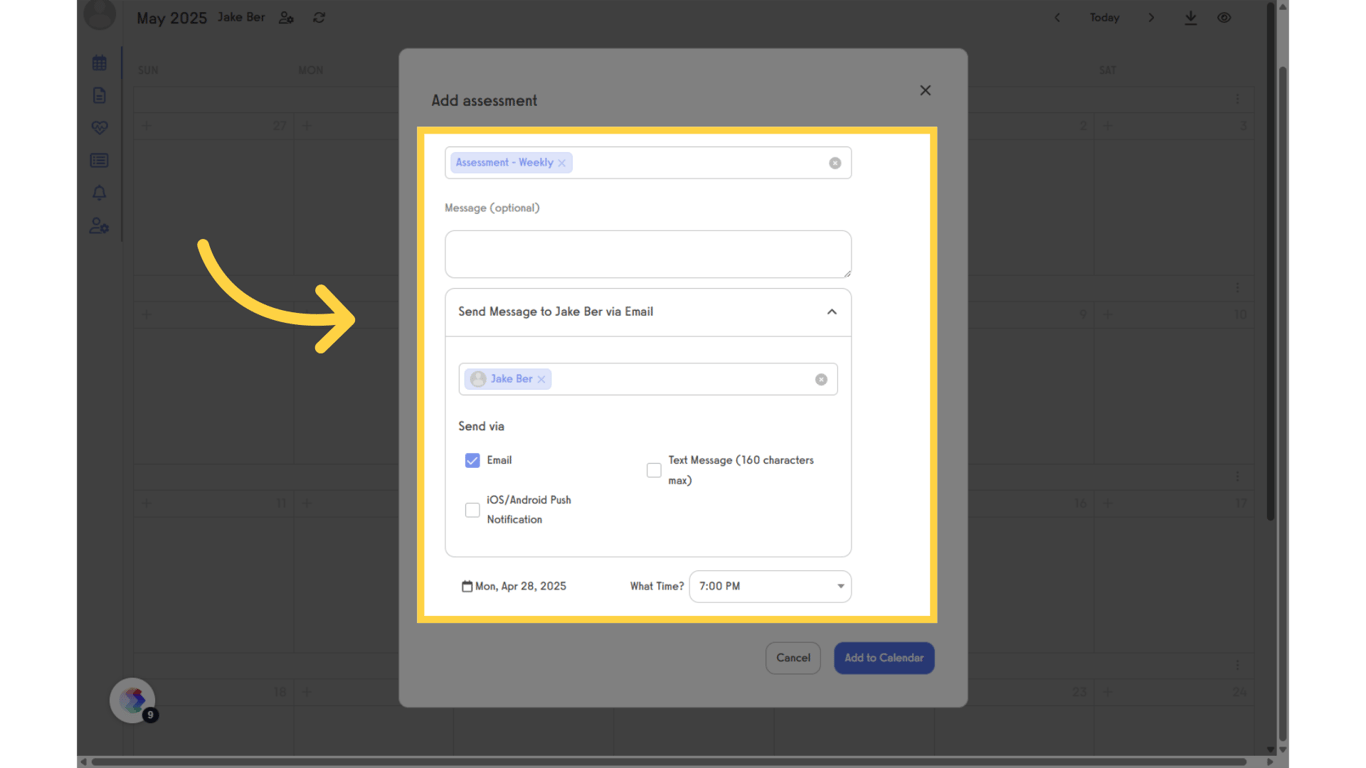This screenshot has width=1366, height=768.
Task: Open the forms list sidebar icon
Action: click(x=98, y=160)
